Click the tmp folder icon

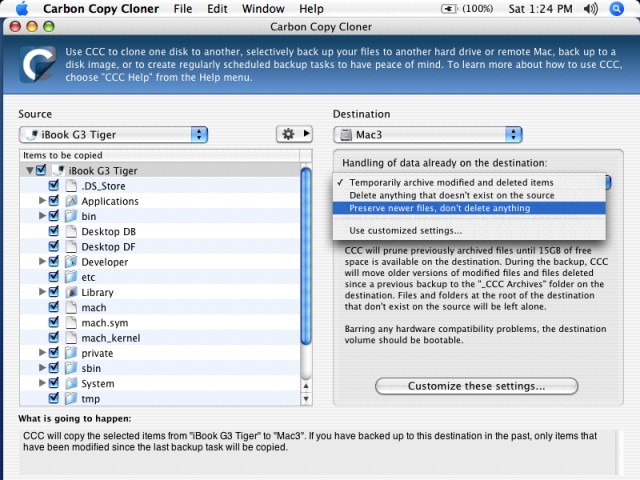71,398
